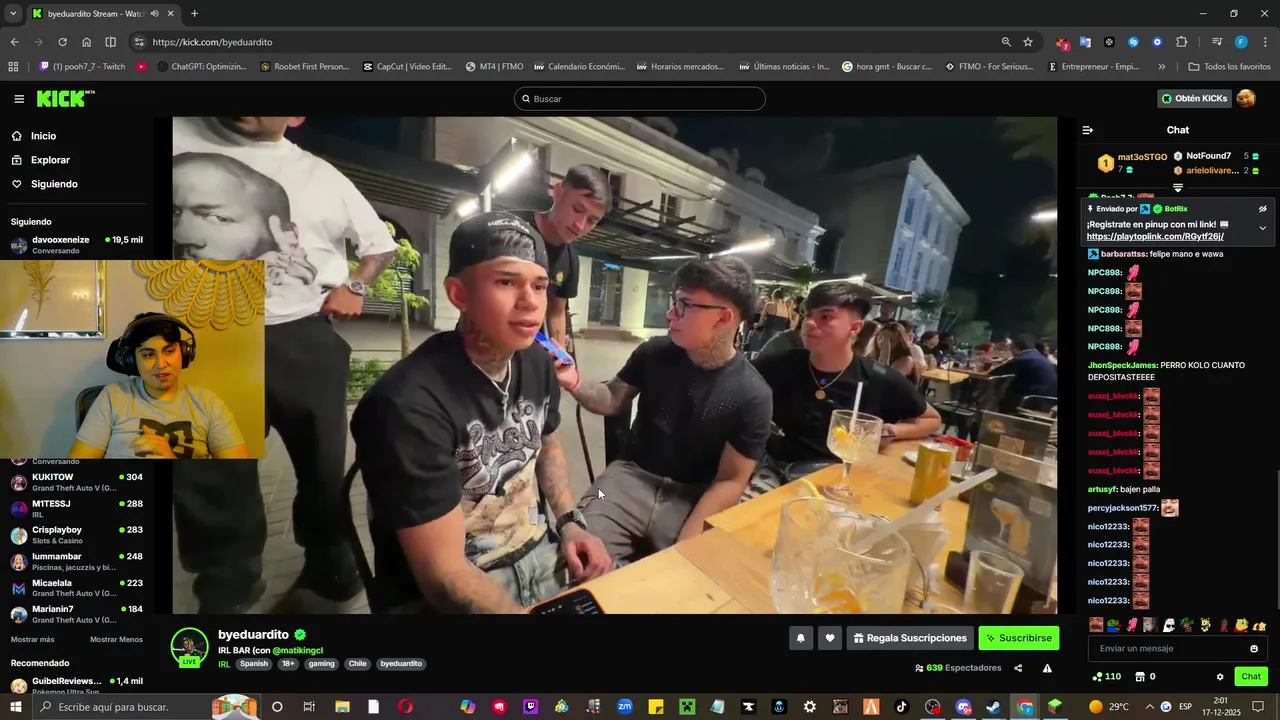Click the byeduardito live avatar
Viewport: 1280px width, 720px height.
(189, 647)
